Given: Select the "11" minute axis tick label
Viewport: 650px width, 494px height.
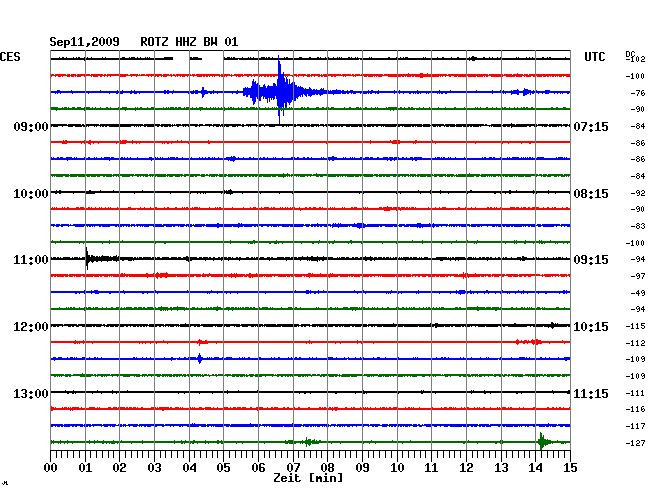Looking at the screenshot, I should [x=431, y=468].
